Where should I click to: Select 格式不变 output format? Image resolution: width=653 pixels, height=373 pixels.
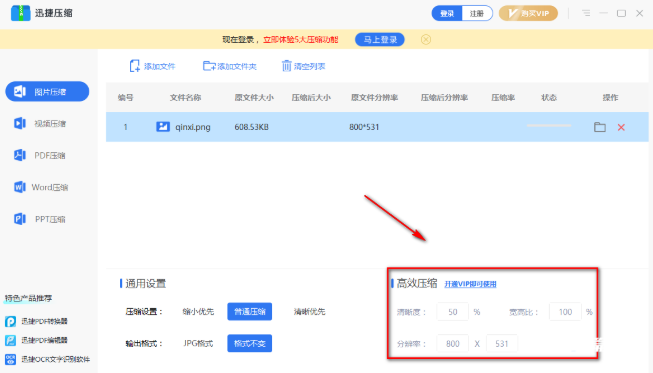tap(249, 343)
